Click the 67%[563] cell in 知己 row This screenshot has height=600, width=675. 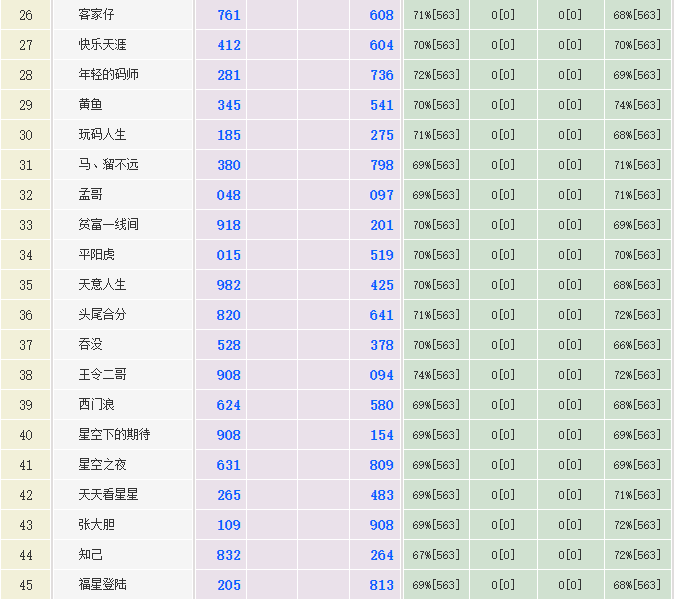(436, 555)
